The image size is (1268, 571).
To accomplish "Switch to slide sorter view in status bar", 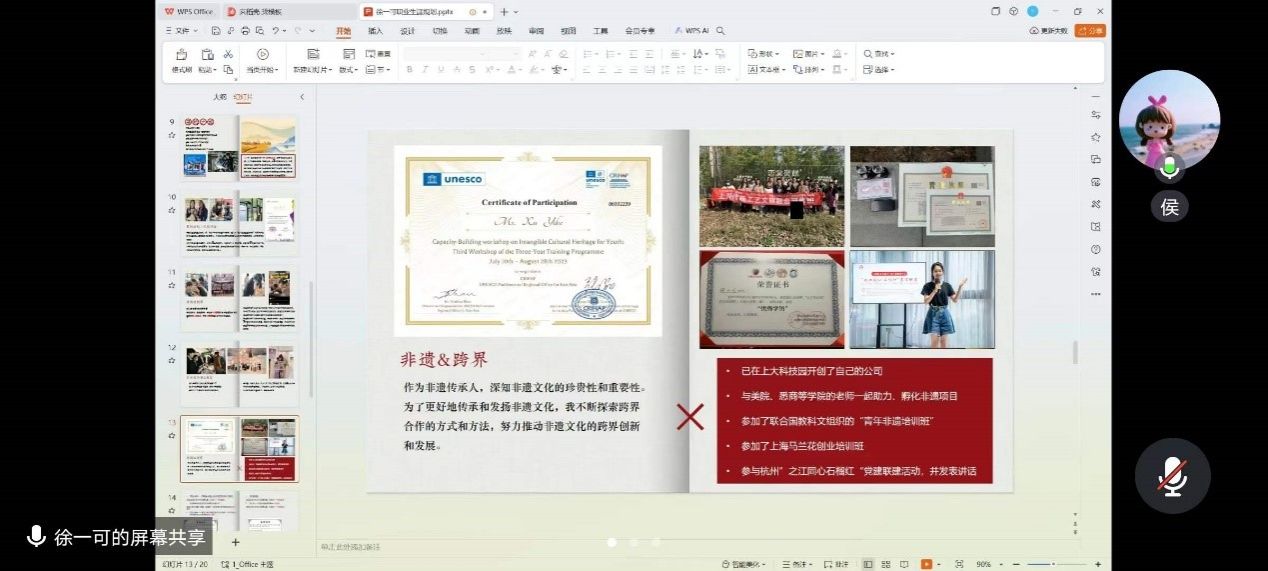I will pyautogui.click(x=886, y=564).
